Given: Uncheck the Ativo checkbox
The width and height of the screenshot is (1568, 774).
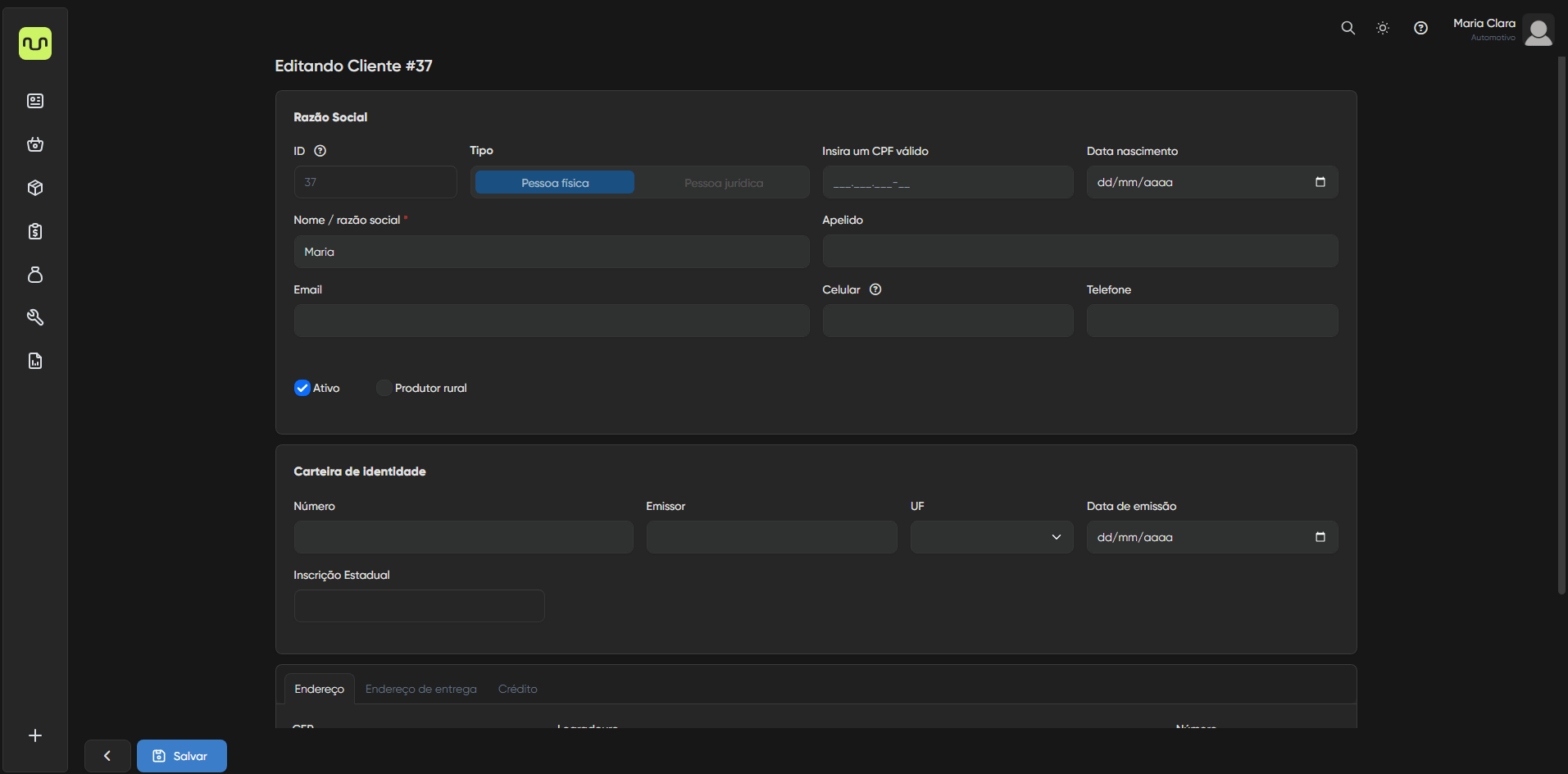Looking at the screenshot, I should [x=302, y=388].
